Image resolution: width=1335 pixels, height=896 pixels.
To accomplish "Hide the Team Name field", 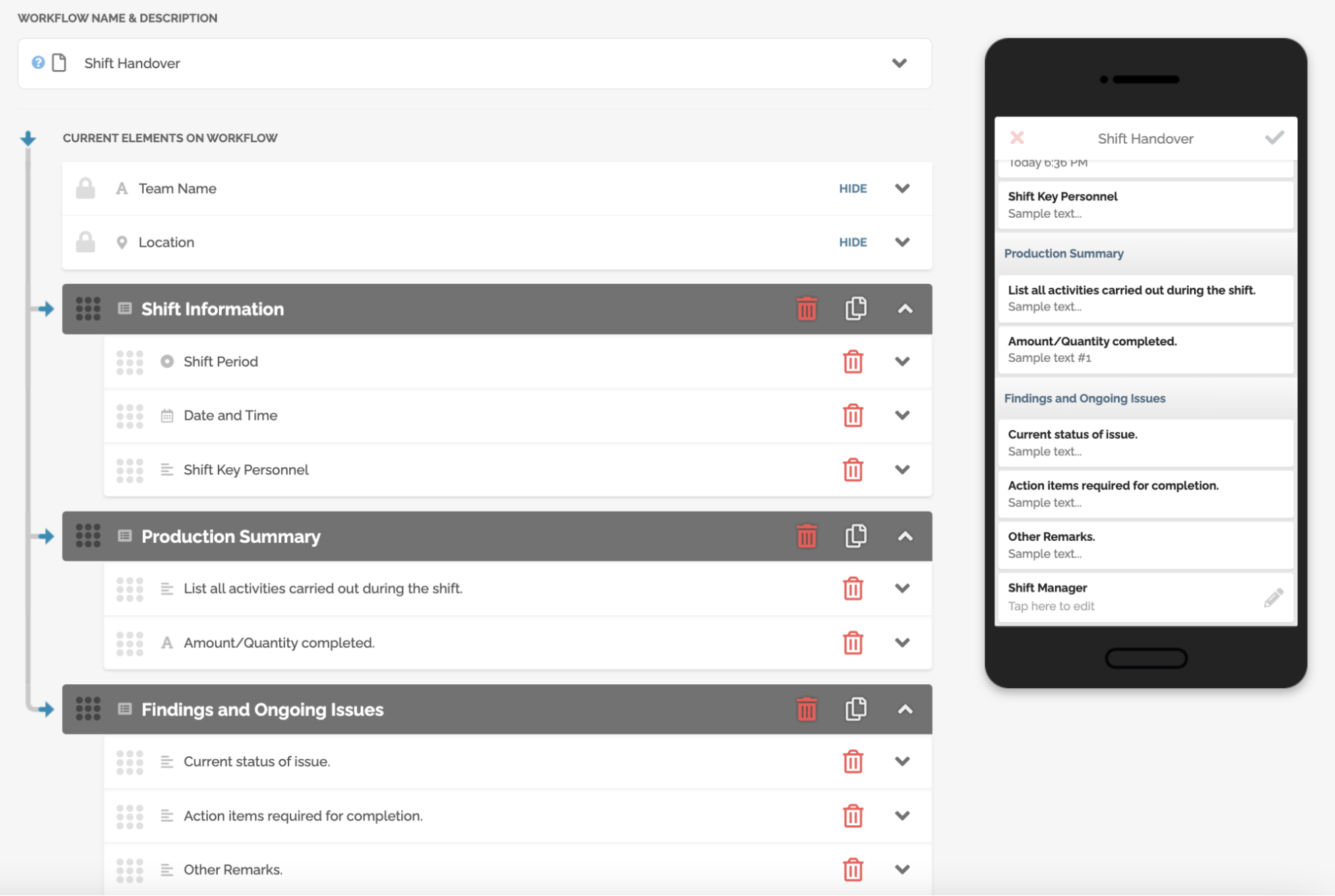I will tap(852, 188).
